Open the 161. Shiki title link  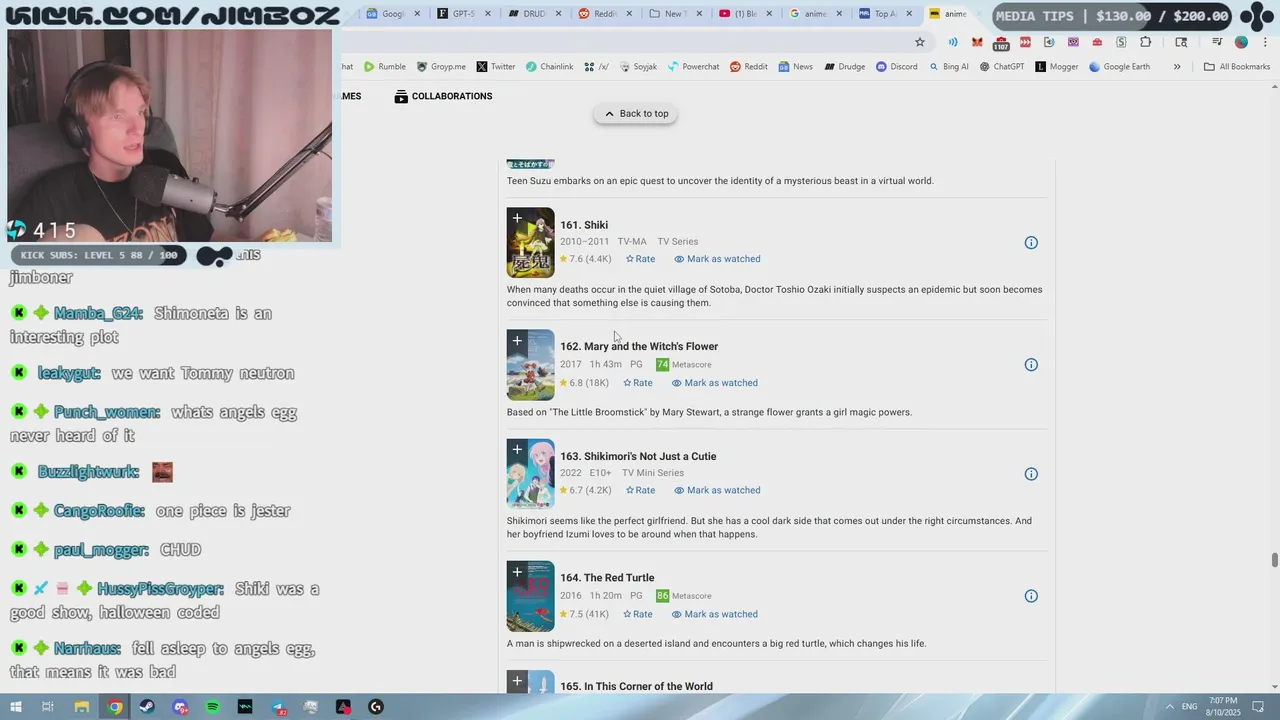(x=584, y=225)
